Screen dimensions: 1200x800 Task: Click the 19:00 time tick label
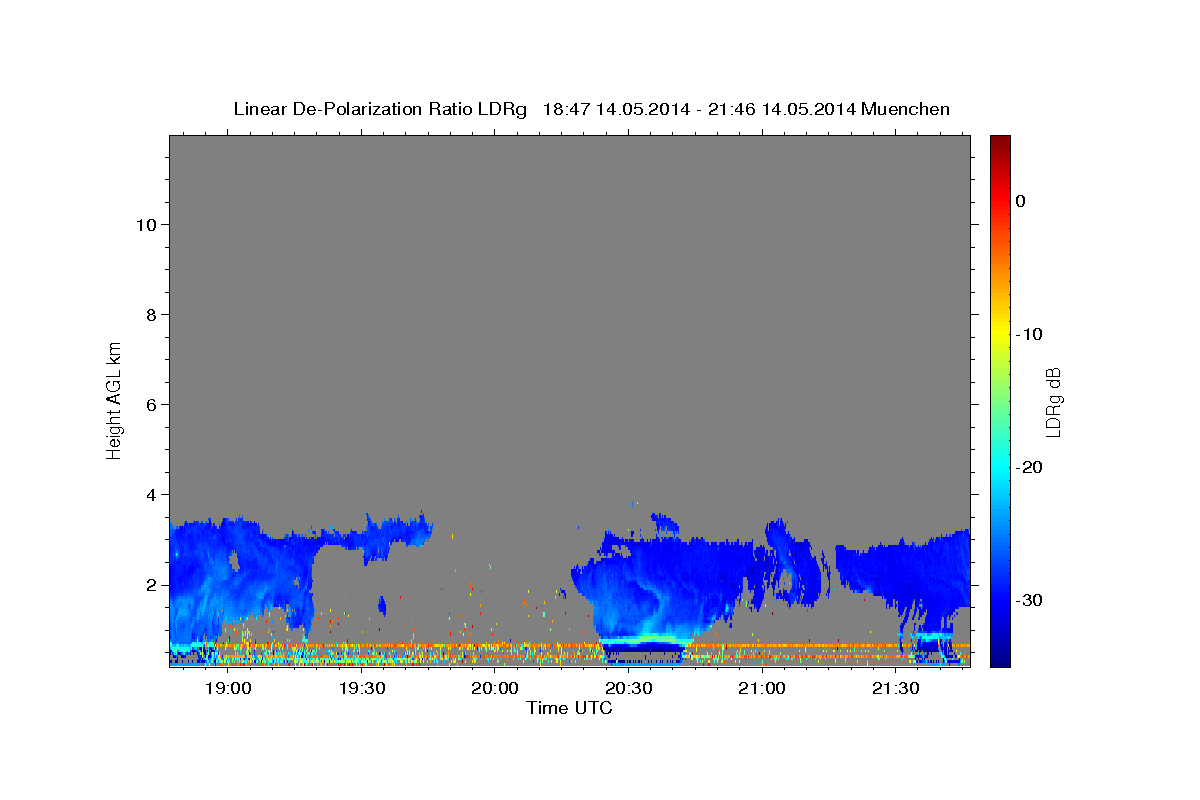pyautogui.click(x=228, y=689)
